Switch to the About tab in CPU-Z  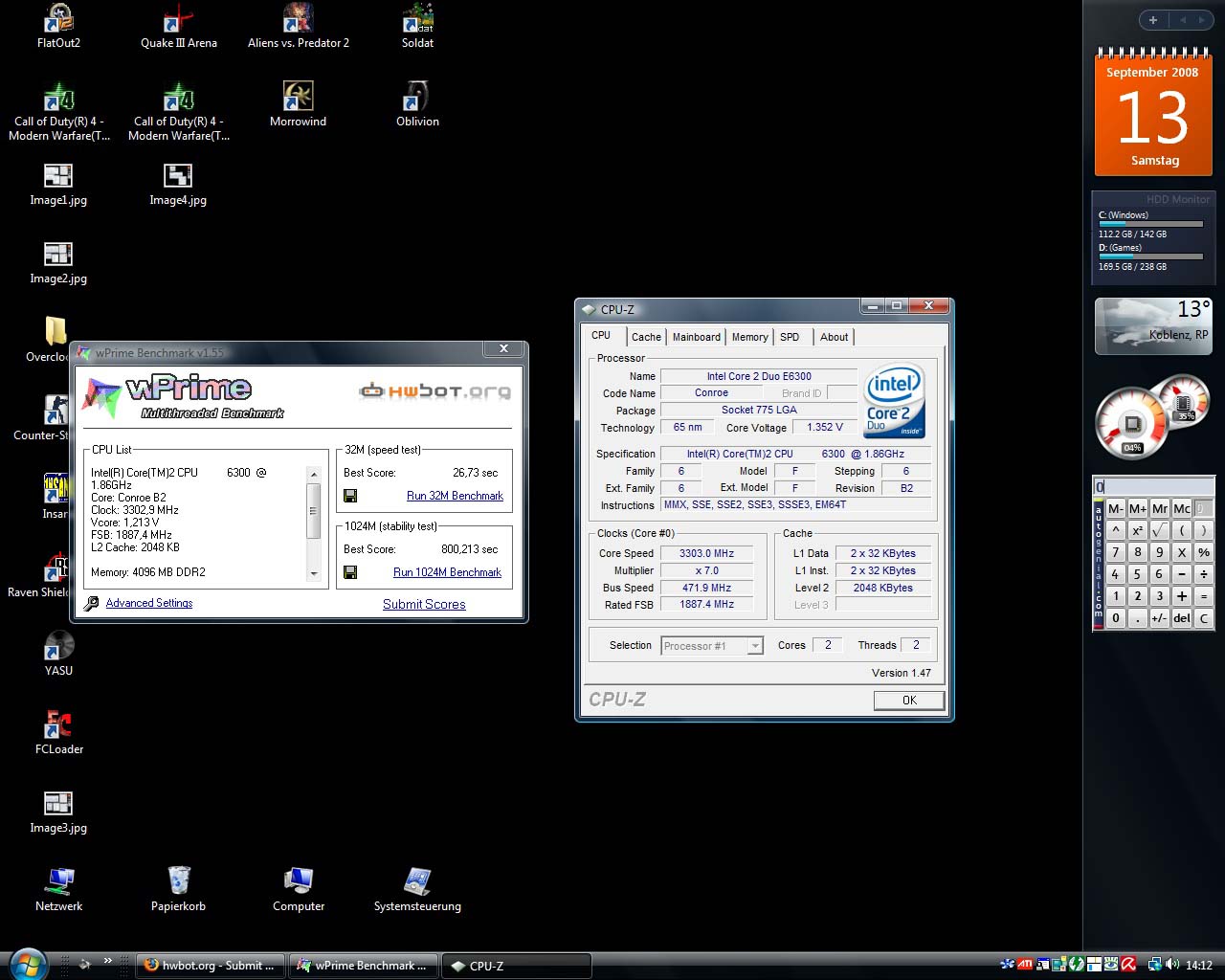tap(834, 337)
